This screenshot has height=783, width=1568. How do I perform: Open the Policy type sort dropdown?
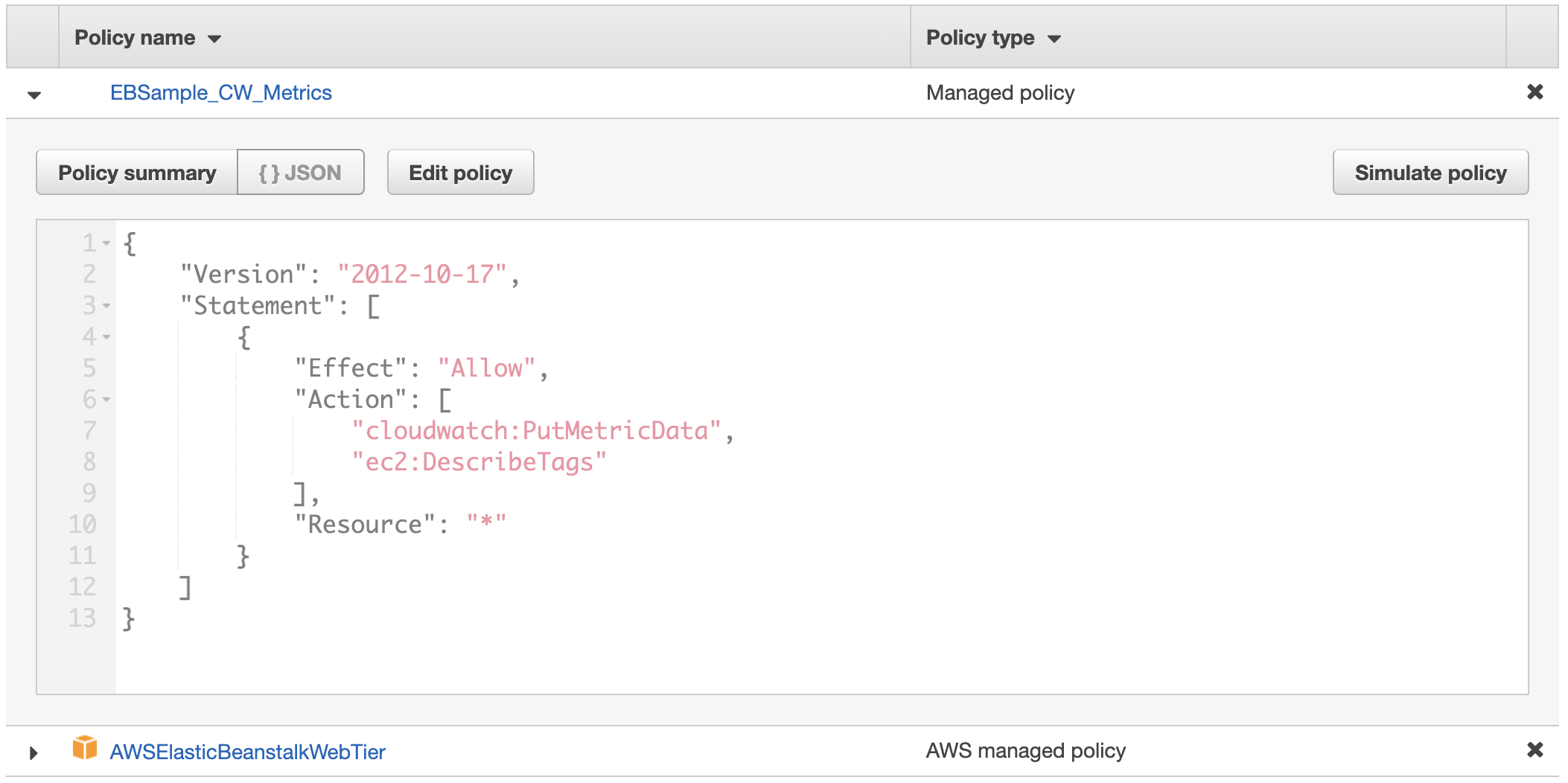(x=1054, y=39)
